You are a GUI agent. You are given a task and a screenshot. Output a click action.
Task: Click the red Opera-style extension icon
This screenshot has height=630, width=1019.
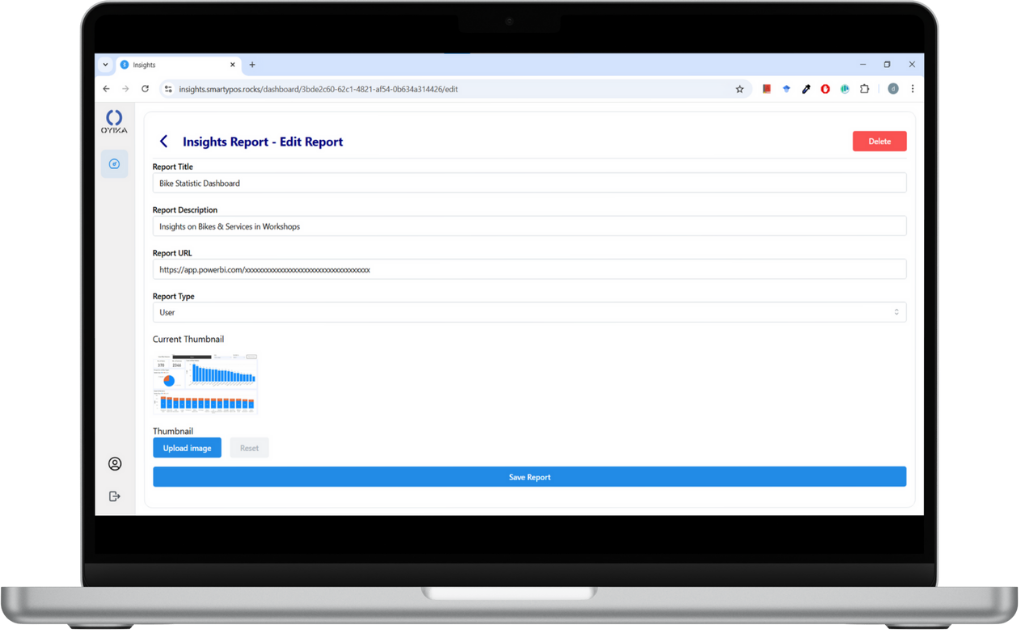(x=825, y=89)
